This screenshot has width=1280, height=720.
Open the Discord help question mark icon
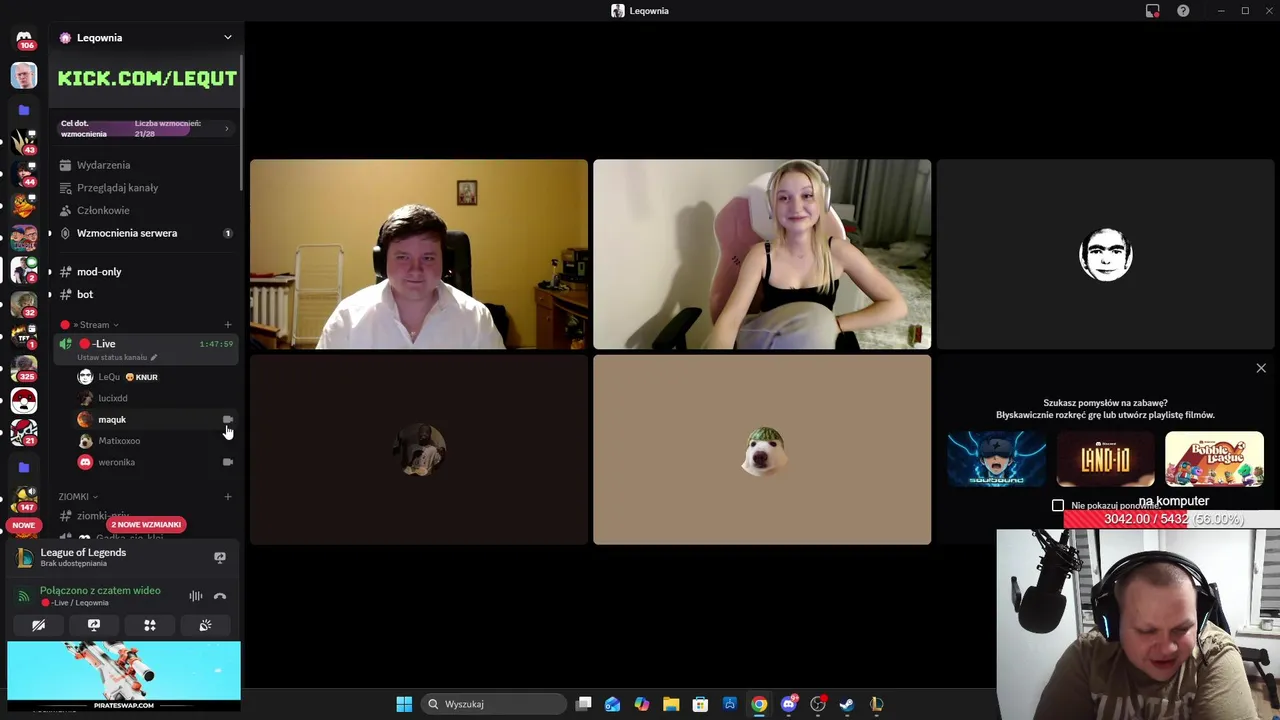(x=1183, y=11)
